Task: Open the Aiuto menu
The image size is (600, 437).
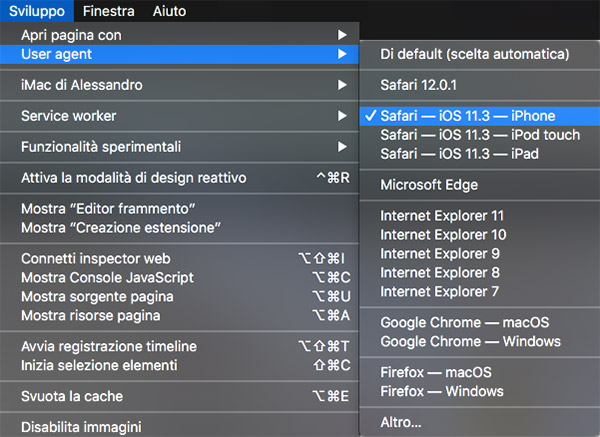Action: (170, 11)
